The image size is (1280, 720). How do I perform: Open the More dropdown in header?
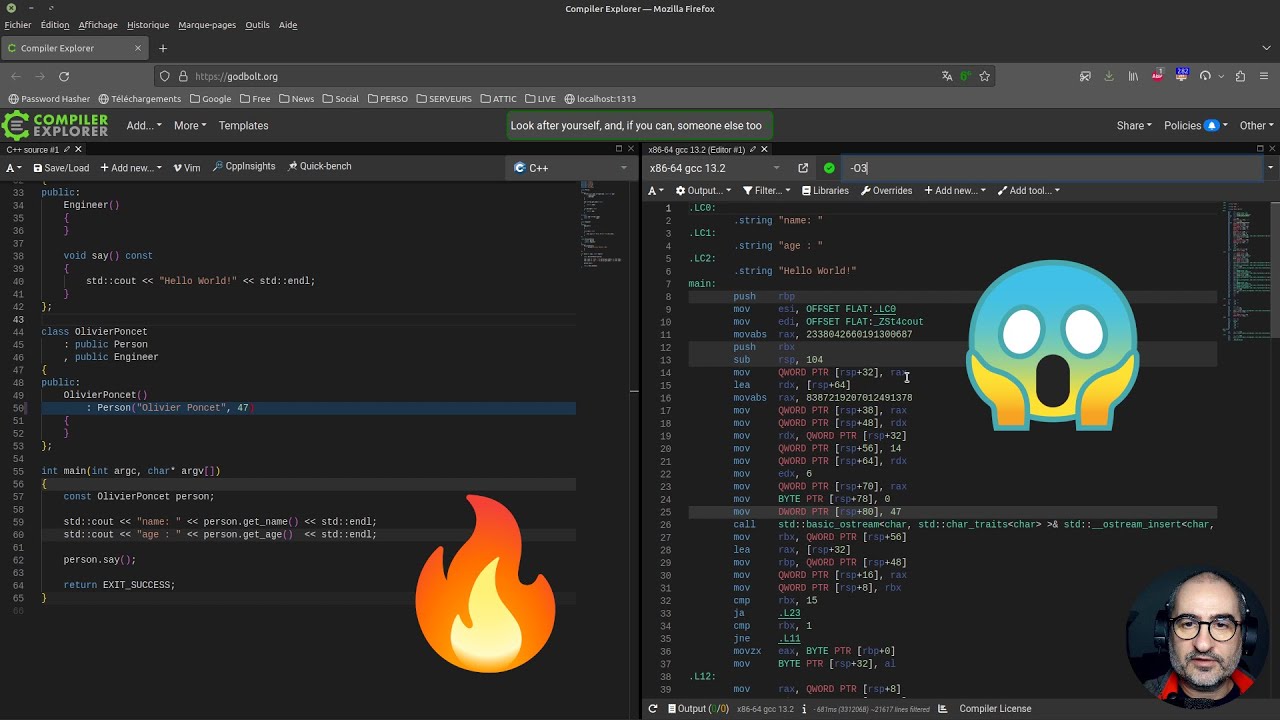click(x=190, y=126)
